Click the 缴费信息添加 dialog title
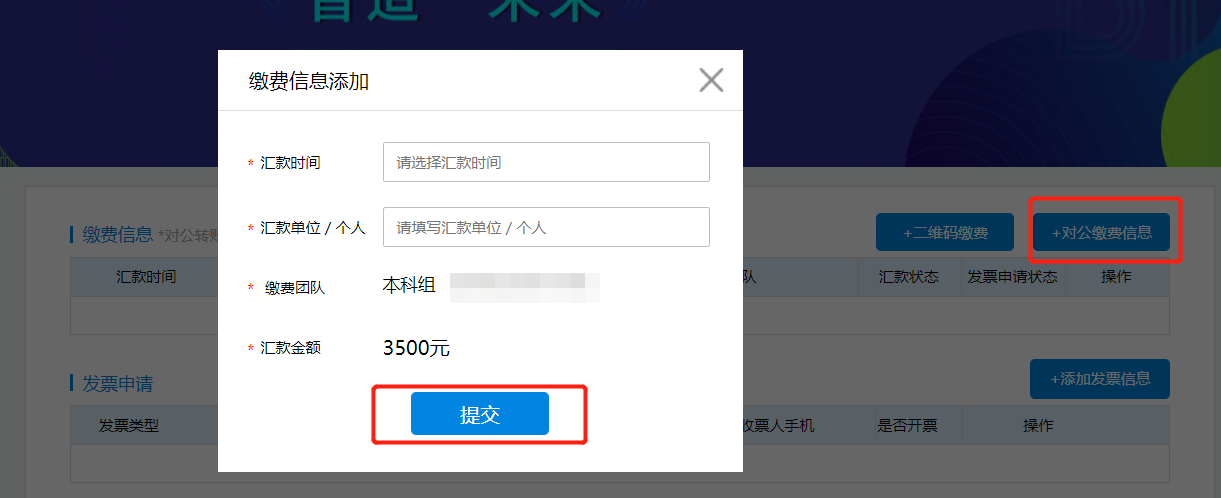Image resolution: width=1221 pixels, height=498 pixels. (x=309, y=81)
